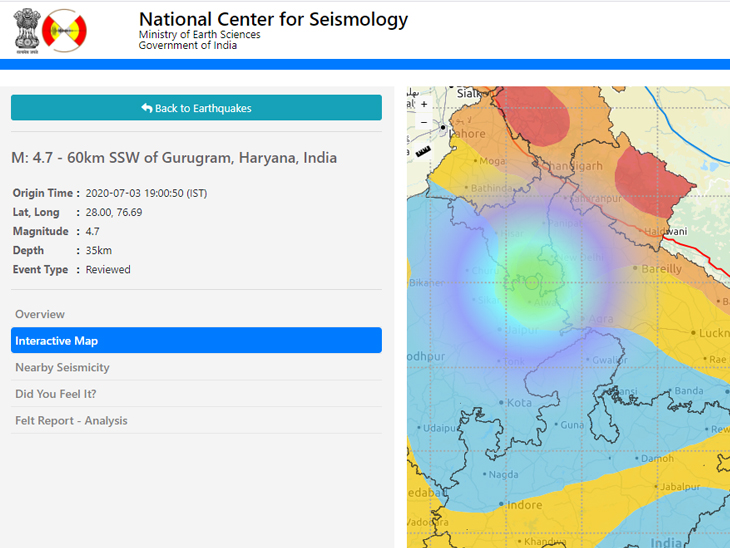
Task: Click the Kota city label on map
Action: 519,403
